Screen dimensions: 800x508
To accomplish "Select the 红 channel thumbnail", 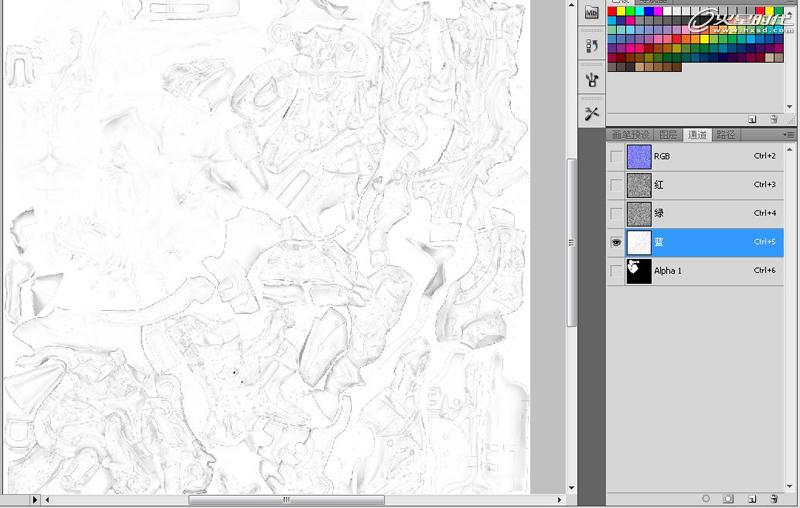I will pos(639,185).
